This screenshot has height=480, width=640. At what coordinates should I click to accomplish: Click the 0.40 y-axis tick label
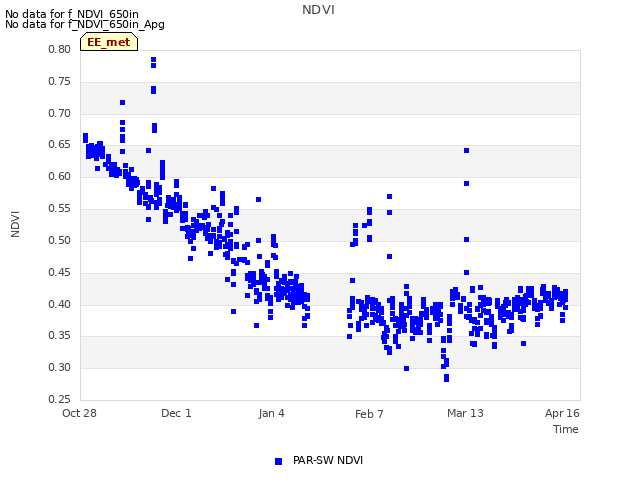tap(60, 304)
